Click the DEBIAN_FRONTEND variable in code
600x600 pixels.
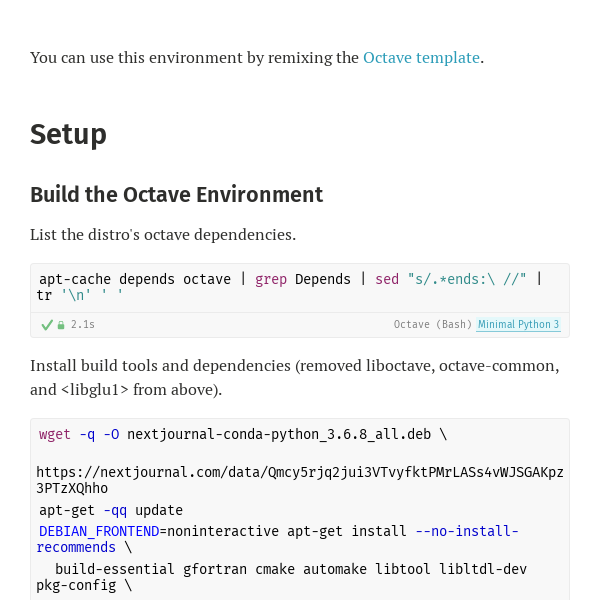click(x=99, y=532)
